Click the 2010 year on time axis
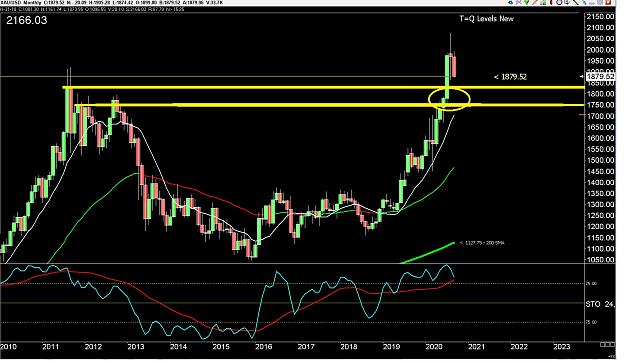Viewport: 625px width, 362px height. coord(8,347)
